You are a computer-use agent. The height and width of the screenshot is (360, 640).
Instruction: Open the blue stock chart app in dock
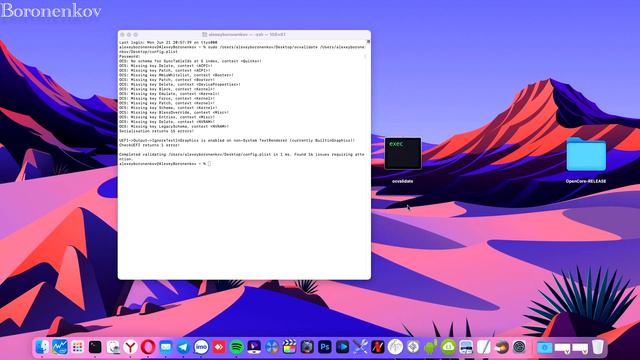[x=60, y=347]
